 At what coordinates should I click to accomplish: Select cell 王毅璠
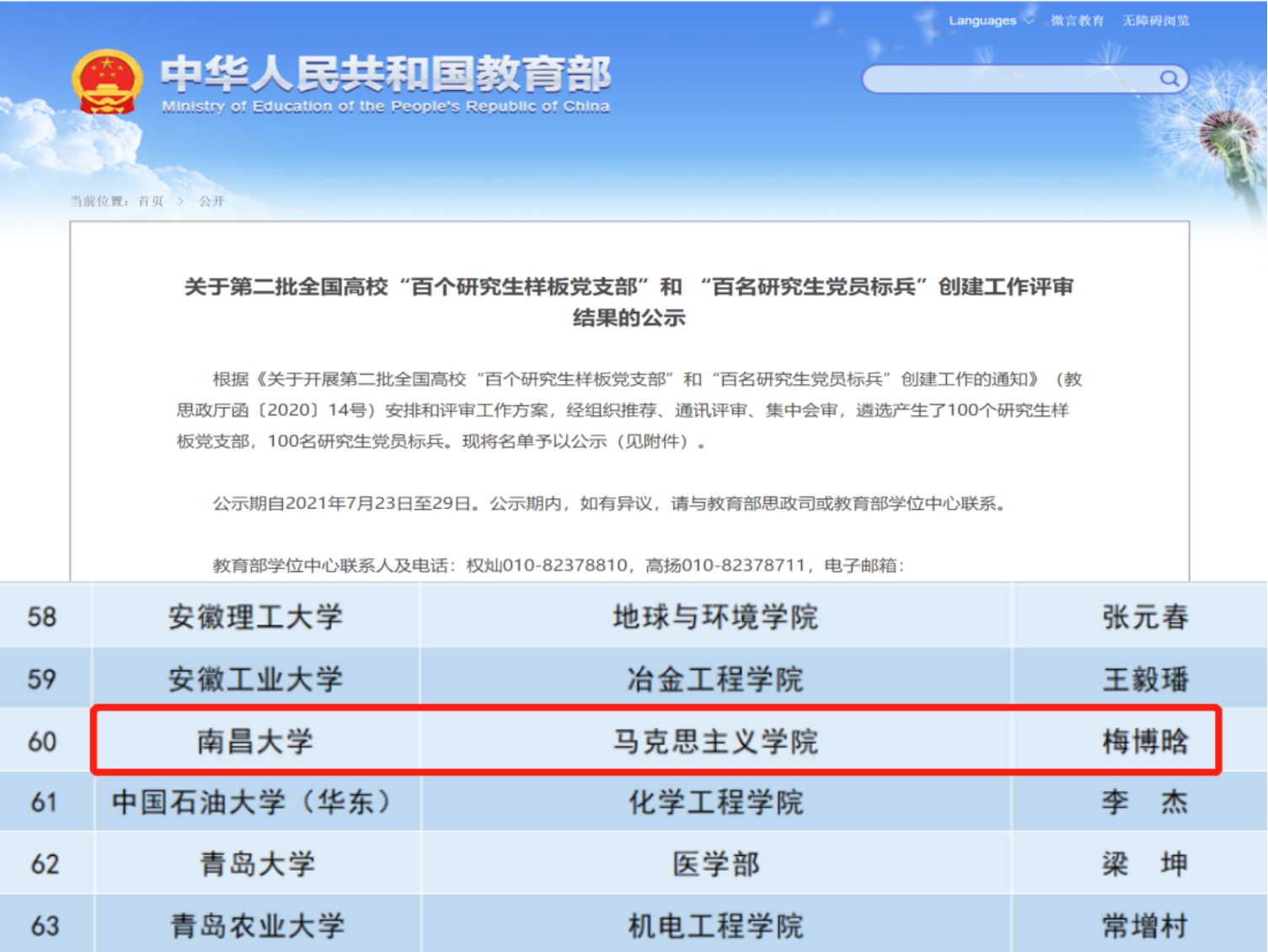pos(1139,678)
